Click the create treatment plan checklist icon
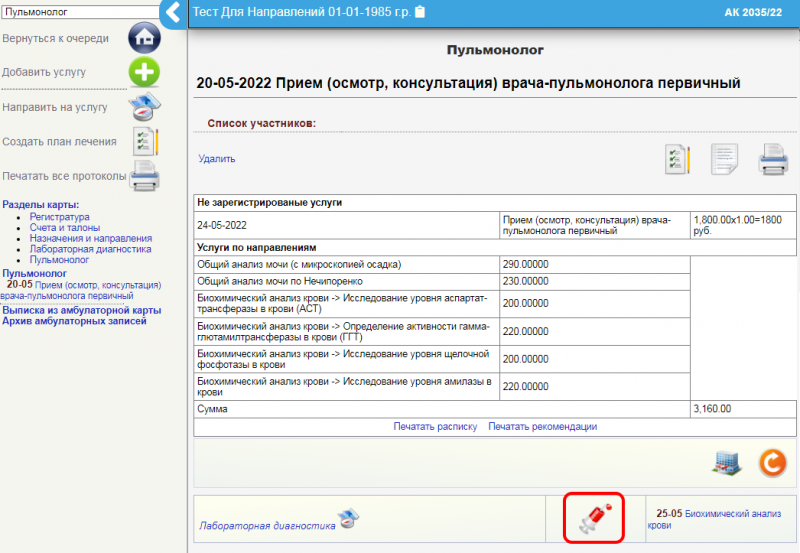Viewport: 800px width, 553px height. coord(145,142)
